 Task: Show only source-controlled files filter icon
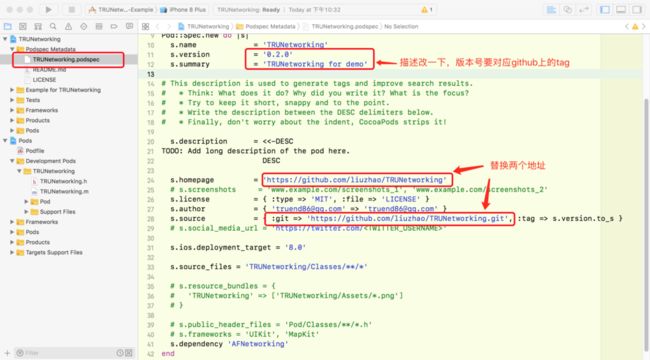pos(129,353)
